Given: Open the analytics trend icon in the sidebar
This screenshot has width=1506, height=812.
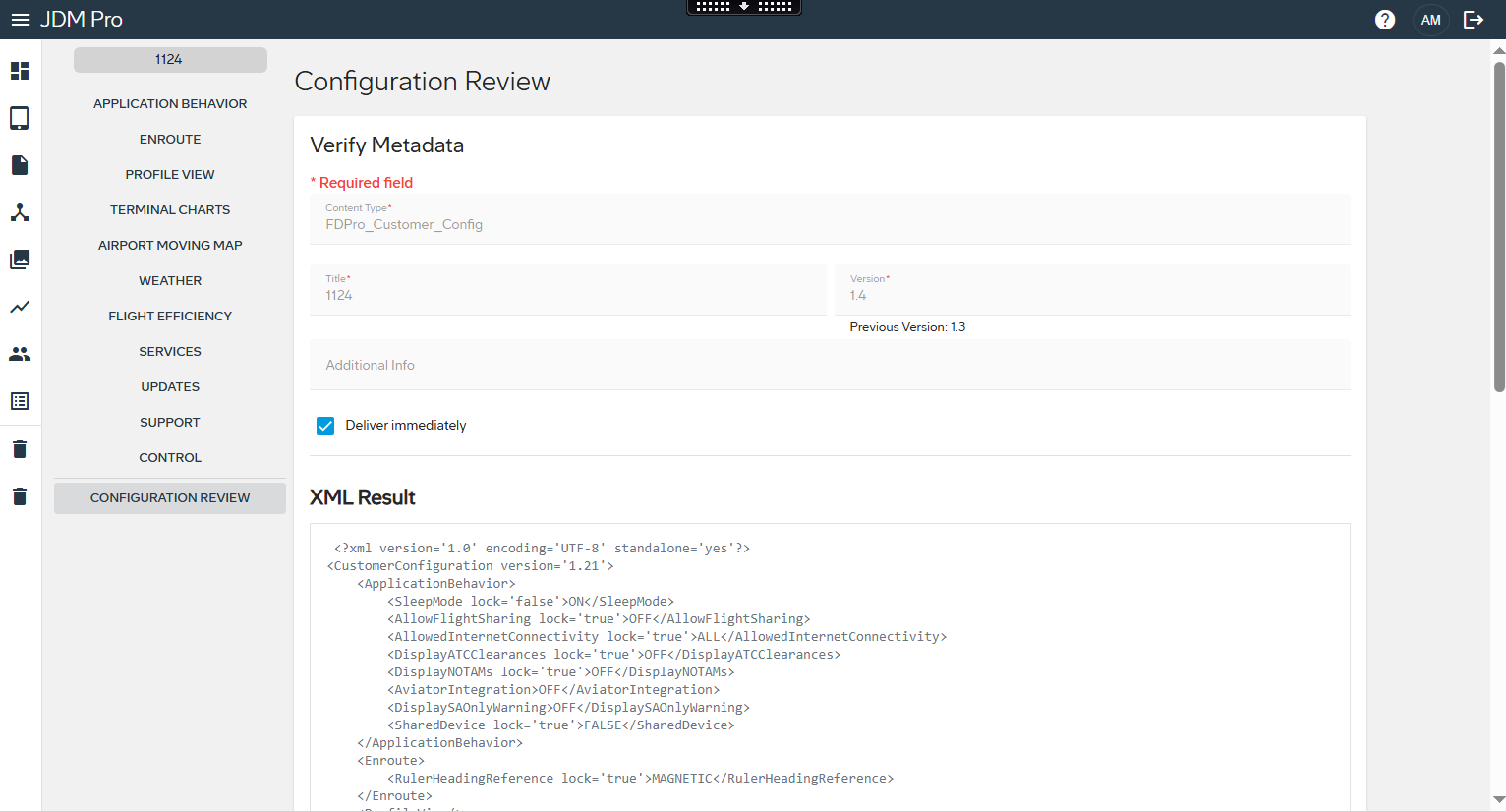Looking at the screenshot, I should [x=20, y=306].
